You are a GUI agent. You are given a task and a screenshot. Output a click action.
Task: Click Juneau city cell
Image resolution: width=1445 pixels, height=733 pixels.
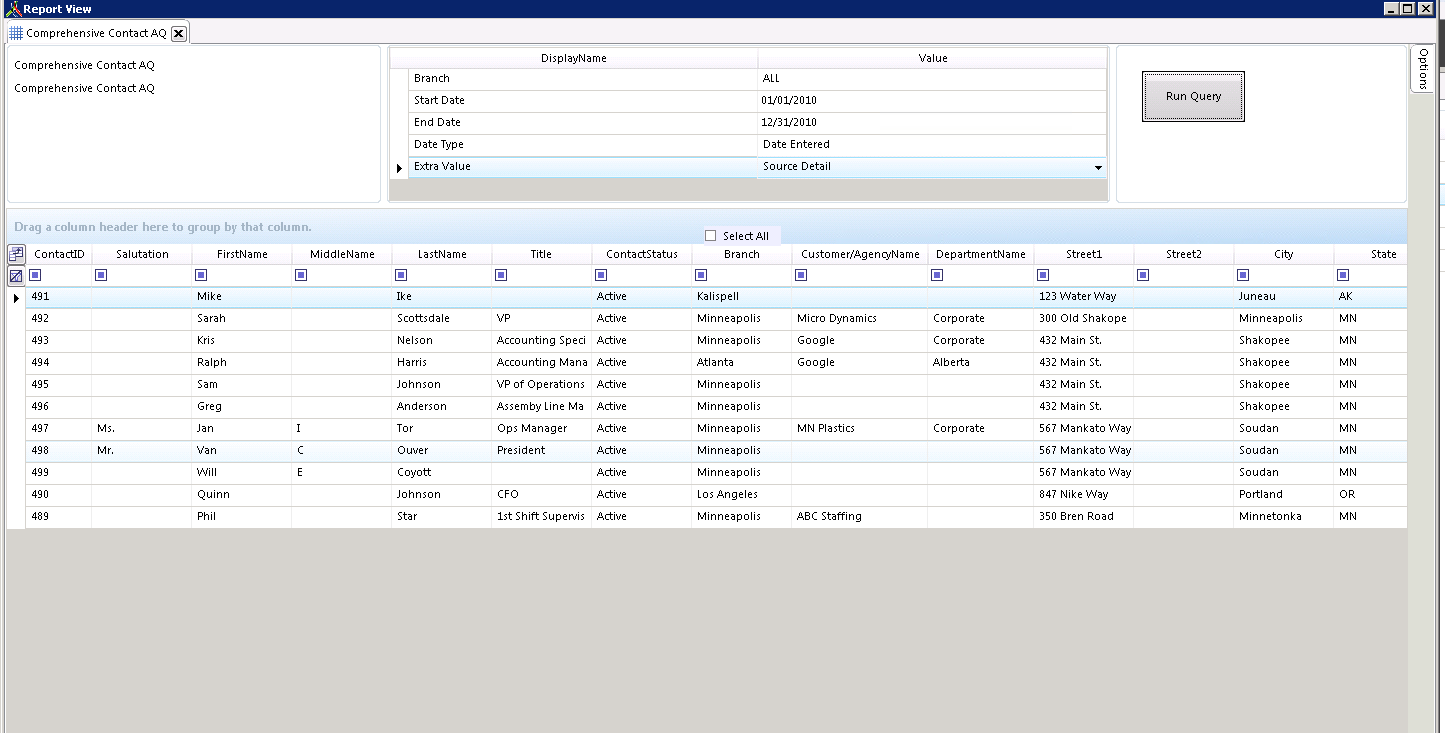(x=1284, y=296)
